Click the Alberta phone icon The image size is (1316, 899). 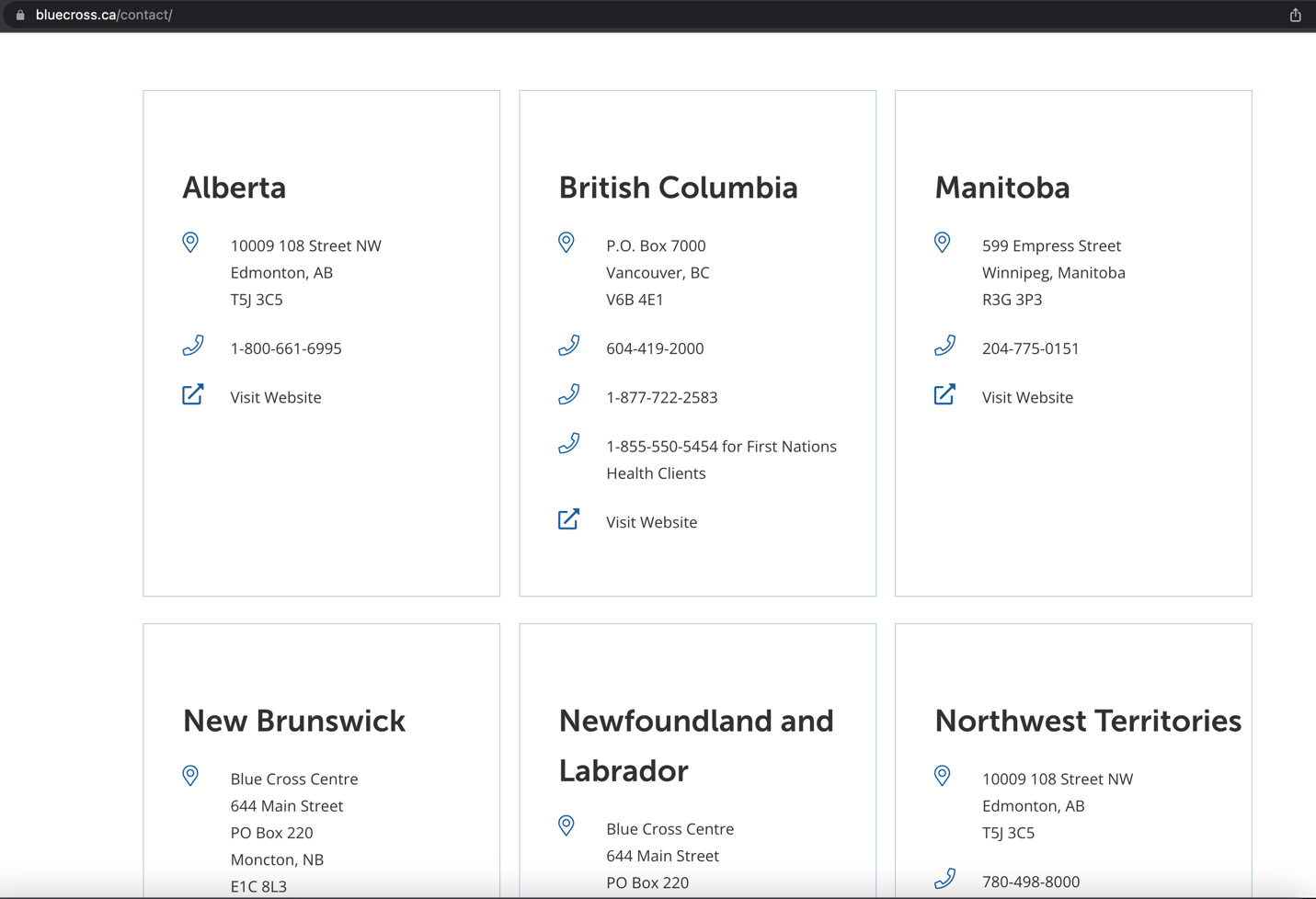(x=193, y=346)
